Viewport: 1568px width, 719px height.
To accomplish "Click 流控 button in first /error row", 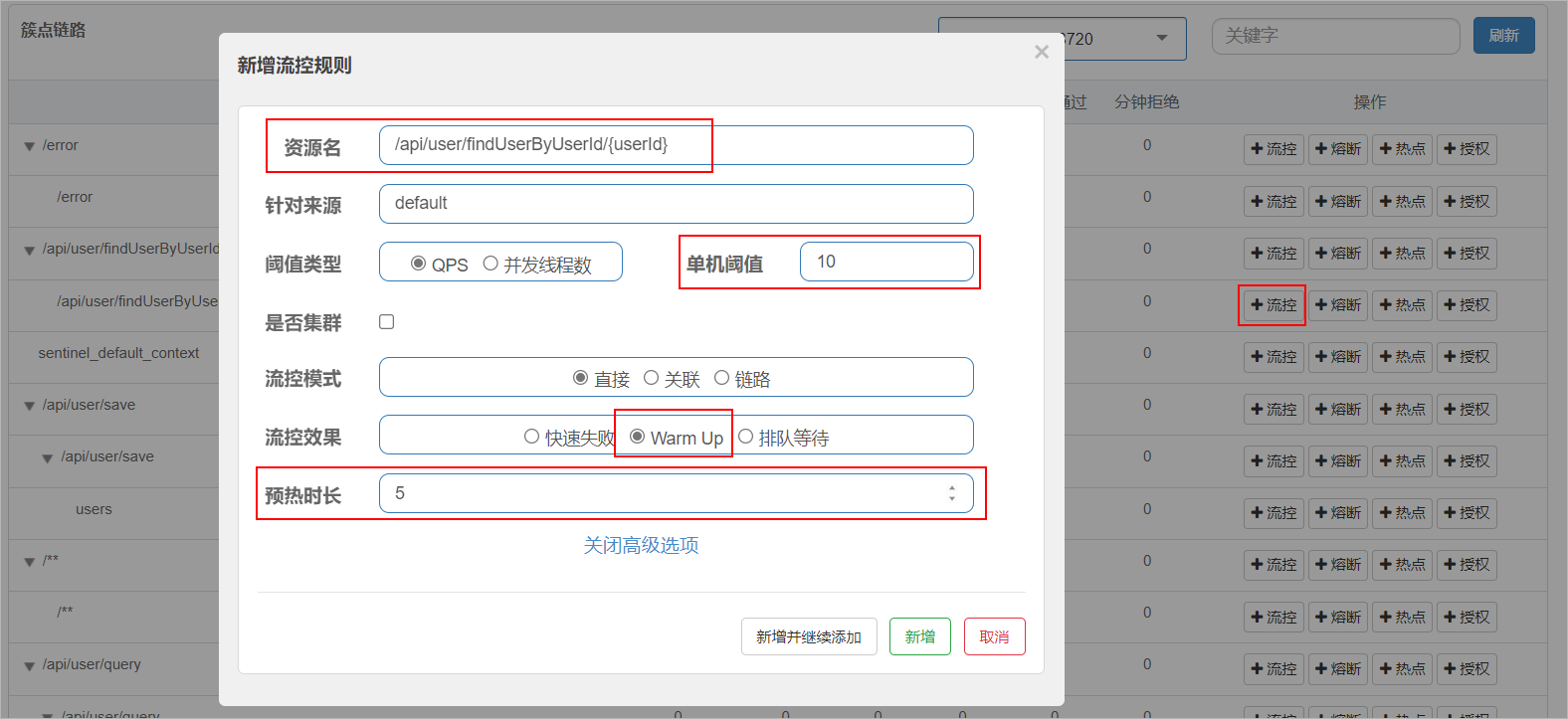I will pos(1274,149).
